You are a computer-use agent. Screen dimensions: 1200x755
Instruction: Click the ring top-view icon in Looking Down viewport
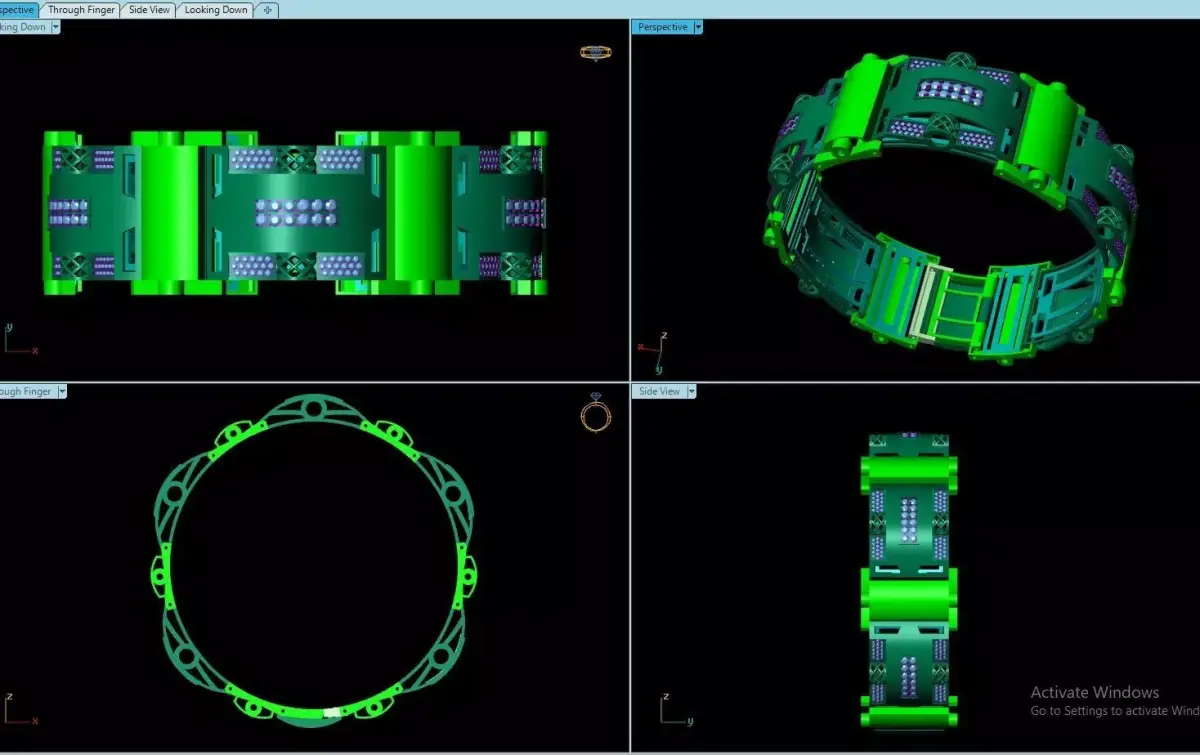pos(595,52)
